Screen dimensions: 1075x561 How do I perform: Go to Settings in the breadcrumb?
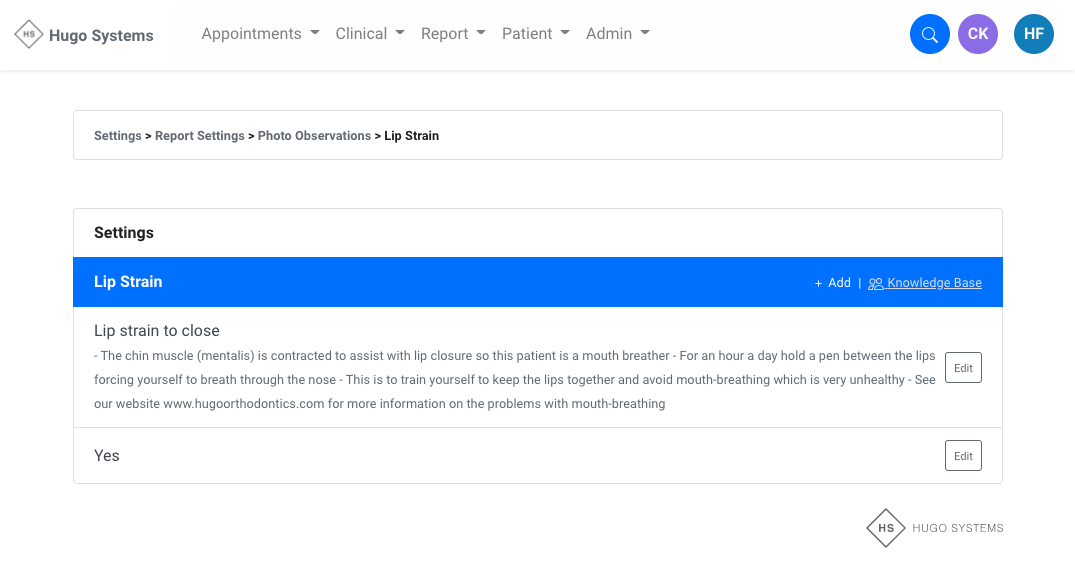(x=117, y=136)
